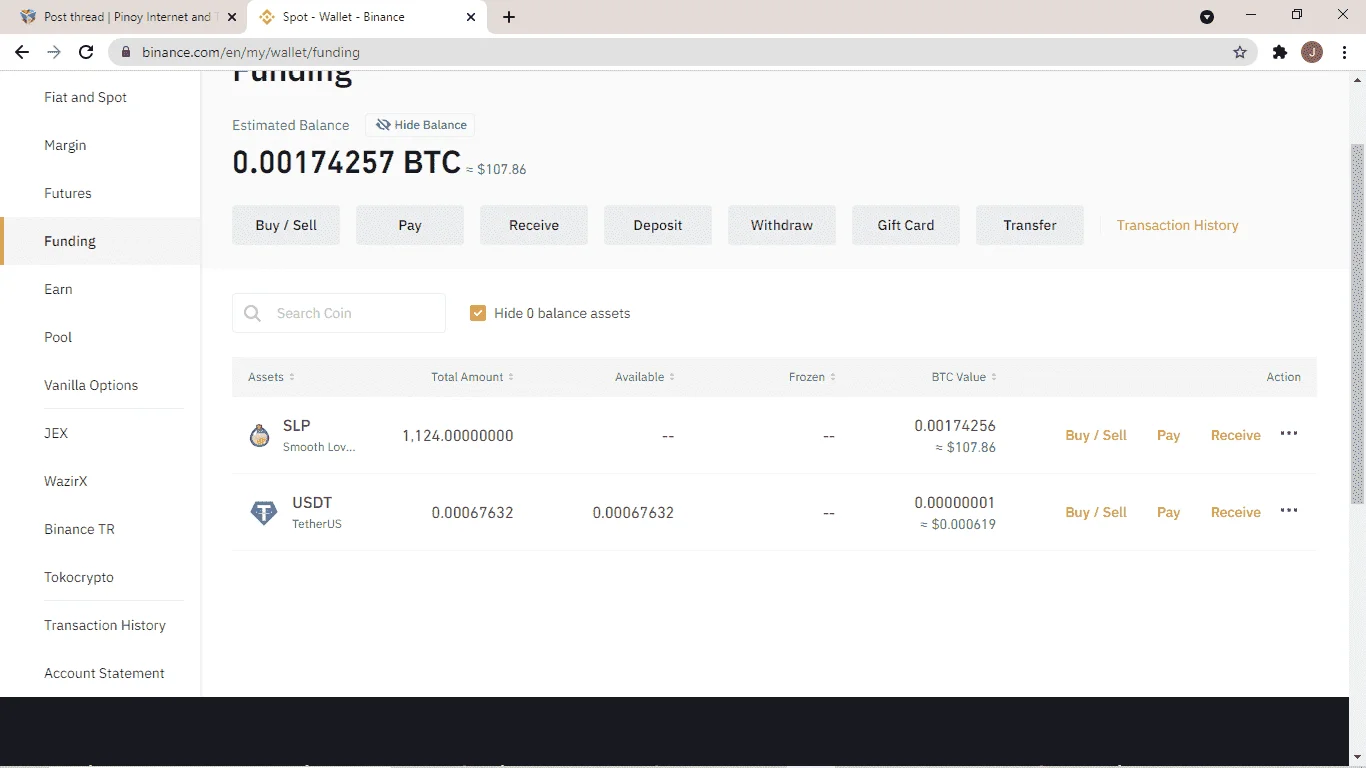The height and width of the screenshot is (768, 1366).
Task: Open more actions for the SLP row
Action: (1289, 434)
